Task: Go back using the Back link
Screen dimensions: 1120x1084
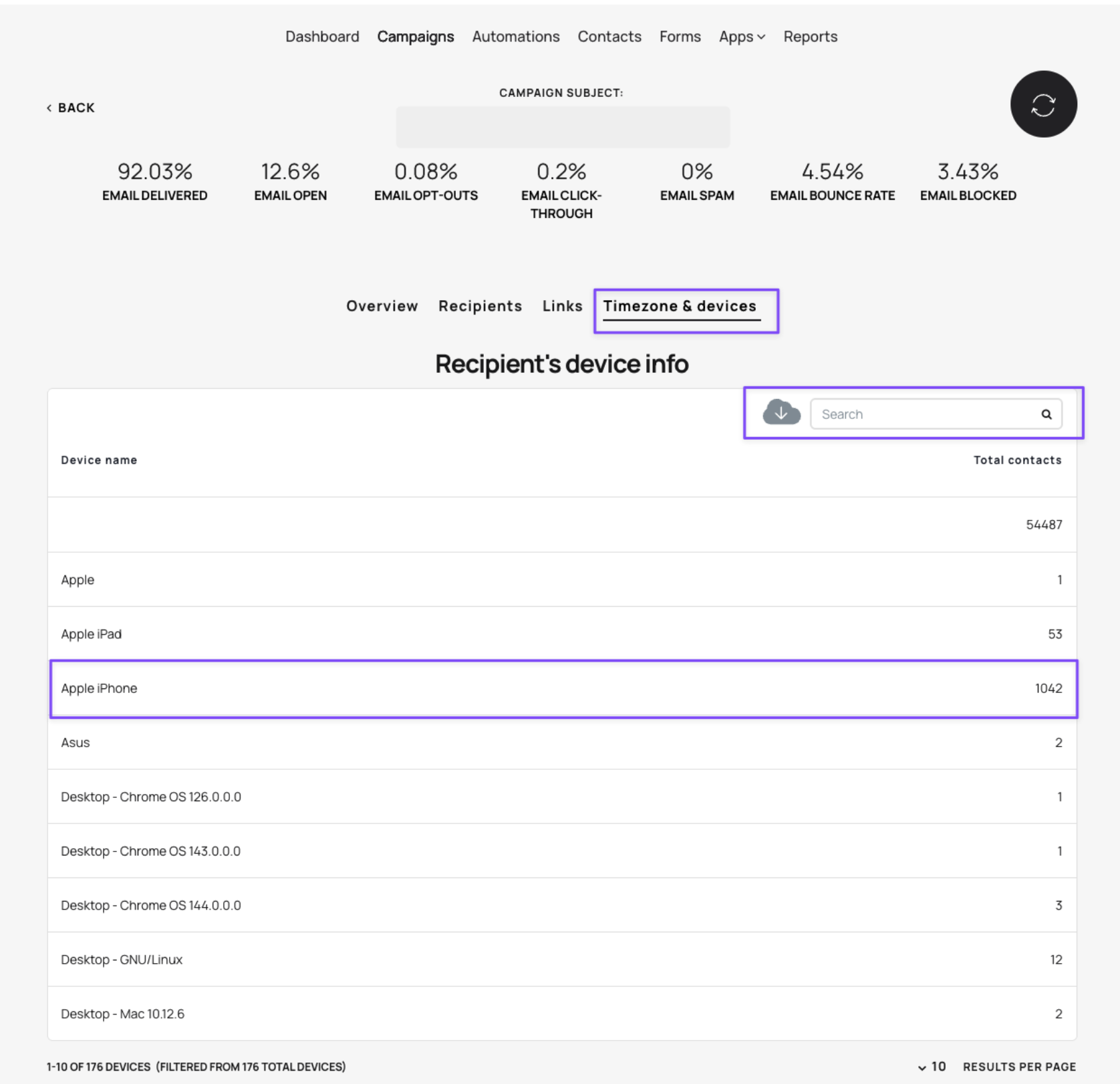Action: click(x=70, y=108)
